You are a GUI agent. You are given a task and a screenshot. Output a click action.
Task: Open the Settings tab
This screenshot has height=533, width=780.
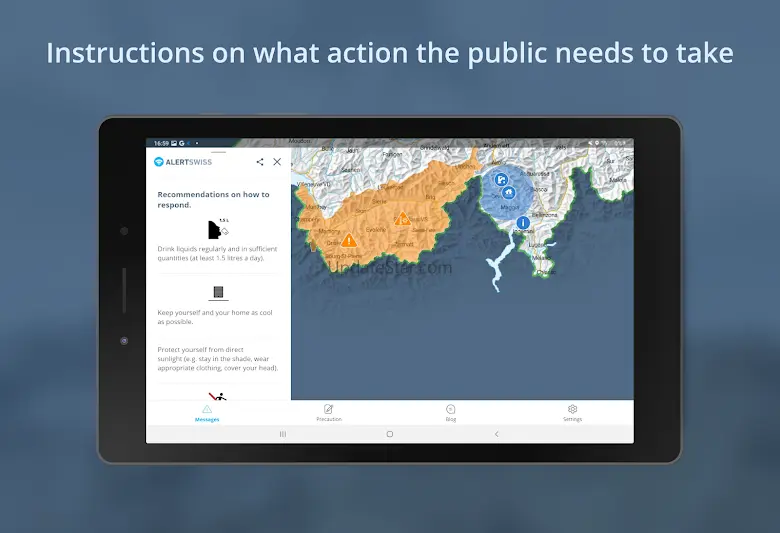point(572,413)
